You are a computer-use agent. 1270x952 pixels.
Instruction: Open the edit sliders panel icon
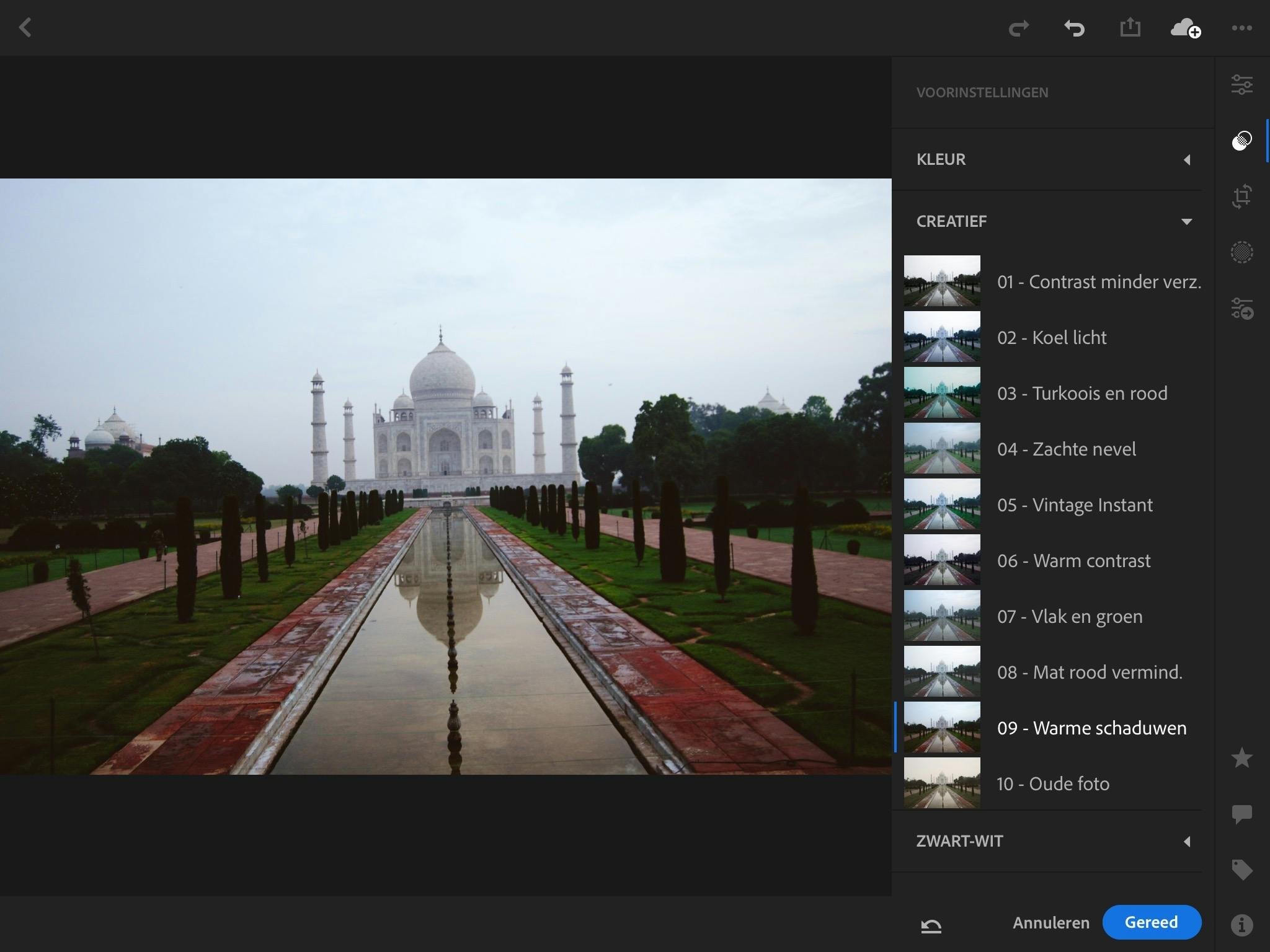(x=1241, y=84)
